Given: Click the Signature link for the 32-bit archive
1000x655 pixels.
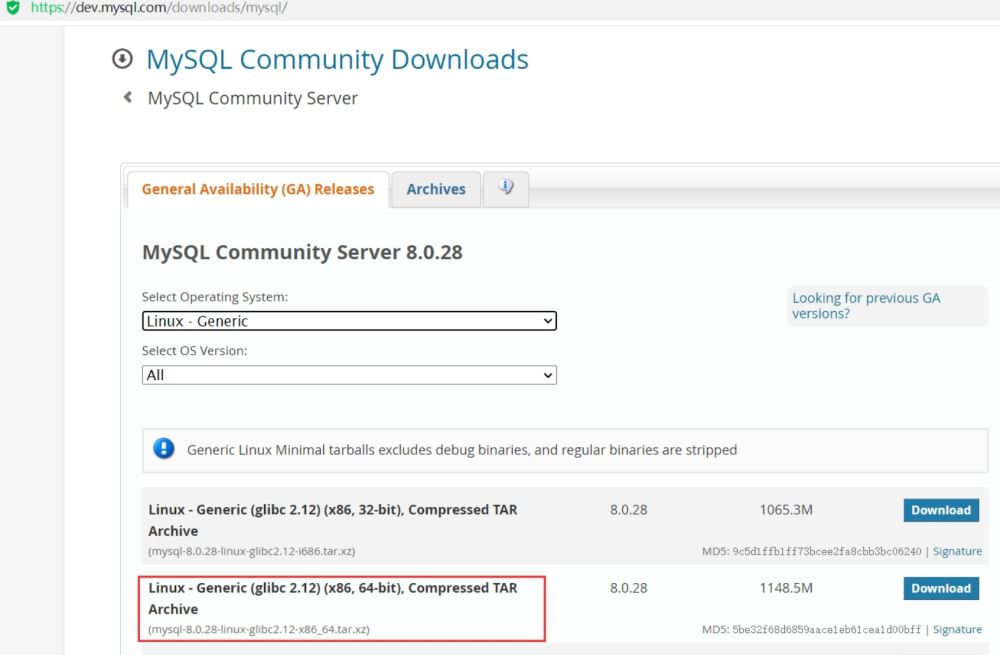Looking at the screenshot, I should click(x=957, y=550).
